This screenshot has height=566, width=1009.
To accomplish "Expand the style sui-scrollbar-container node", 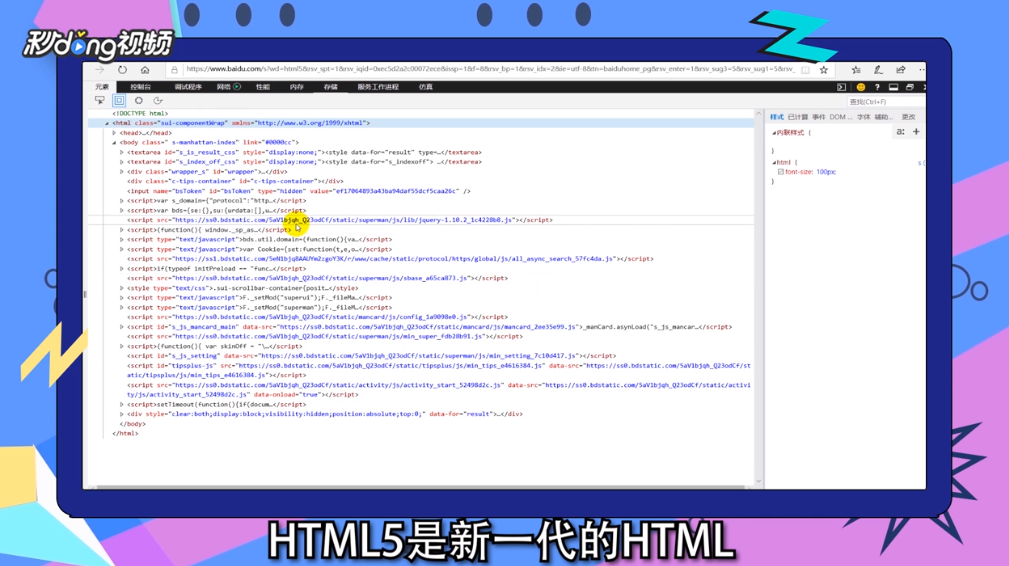I will coord(122,288).
